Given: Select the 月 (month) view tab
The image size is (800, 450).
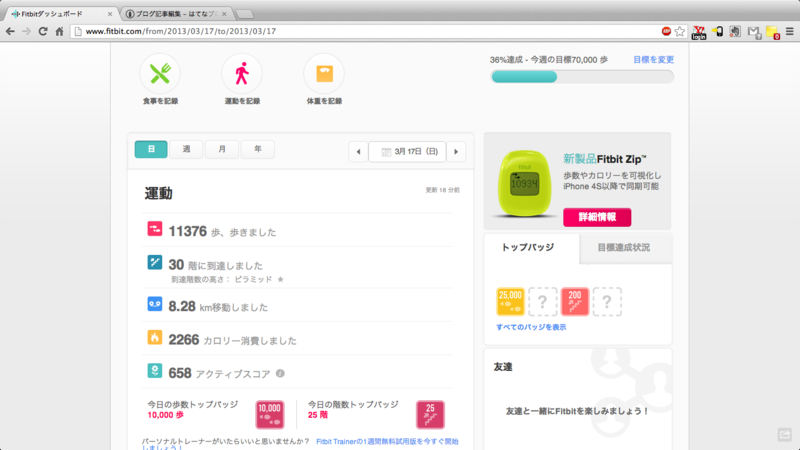Looking at the screenshot, I should tap(222, 149).
